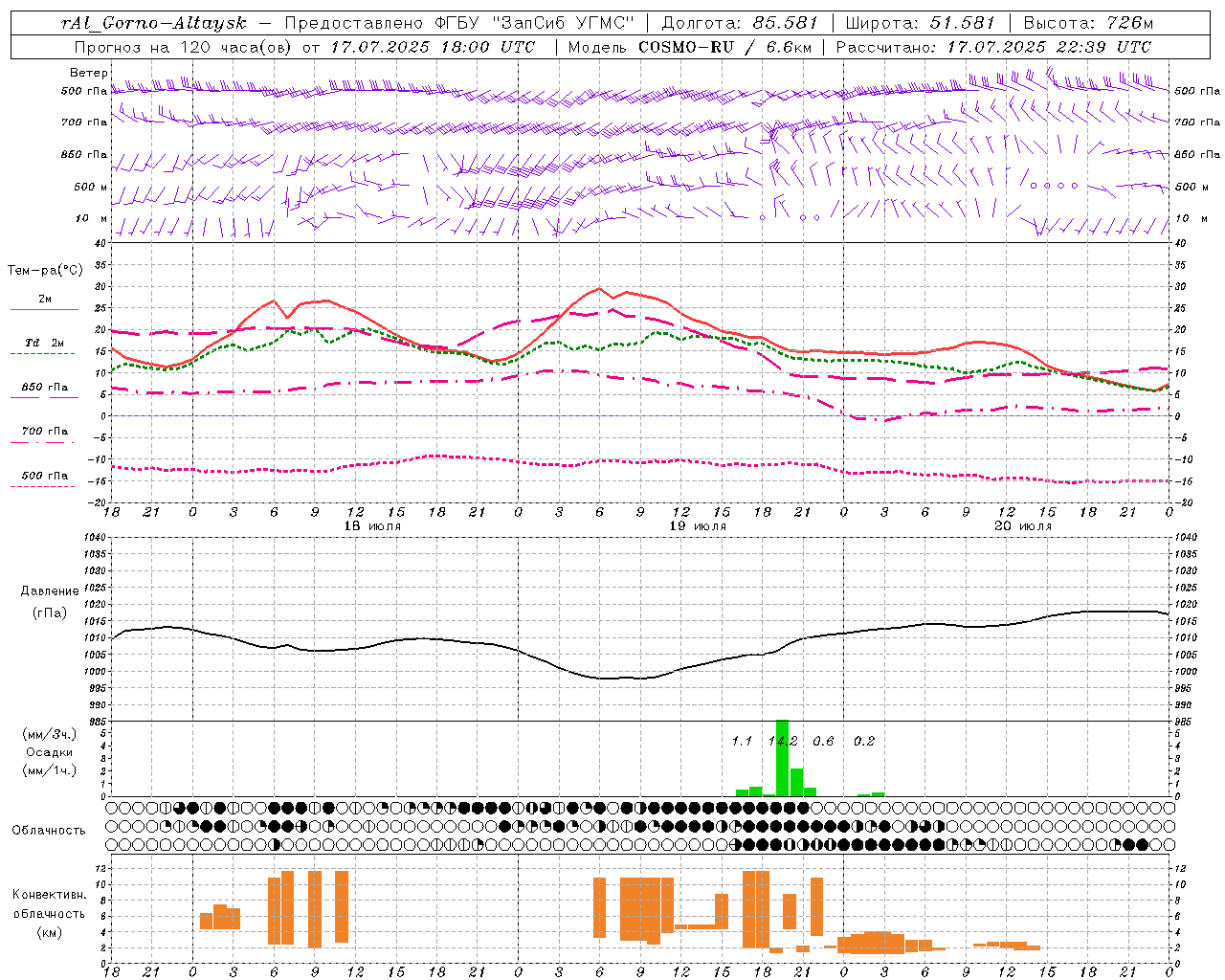Click the Ветер wind section label
Image resolution: width=1225 pixels, height=980 pixels.
(89, 73)
